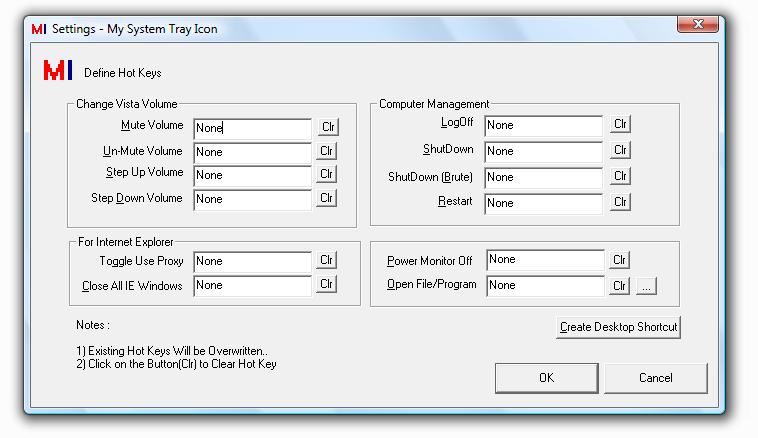758x438 pixels.
Task: Clear the Restart hot key
Action: pyautogui.click(x=621, y=202)
